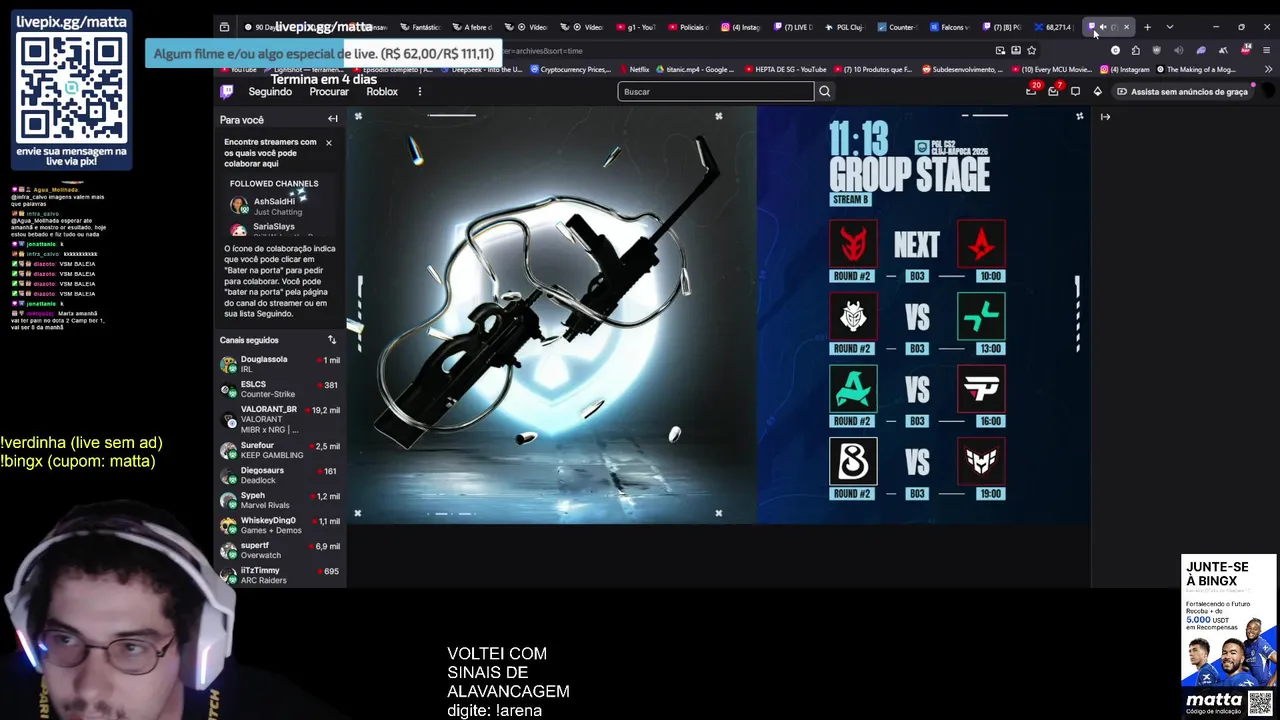Switch to the Falcons v browser tab
This screenshot has height=720, width=1280.
pyautogui.click(x=948, y=27)
